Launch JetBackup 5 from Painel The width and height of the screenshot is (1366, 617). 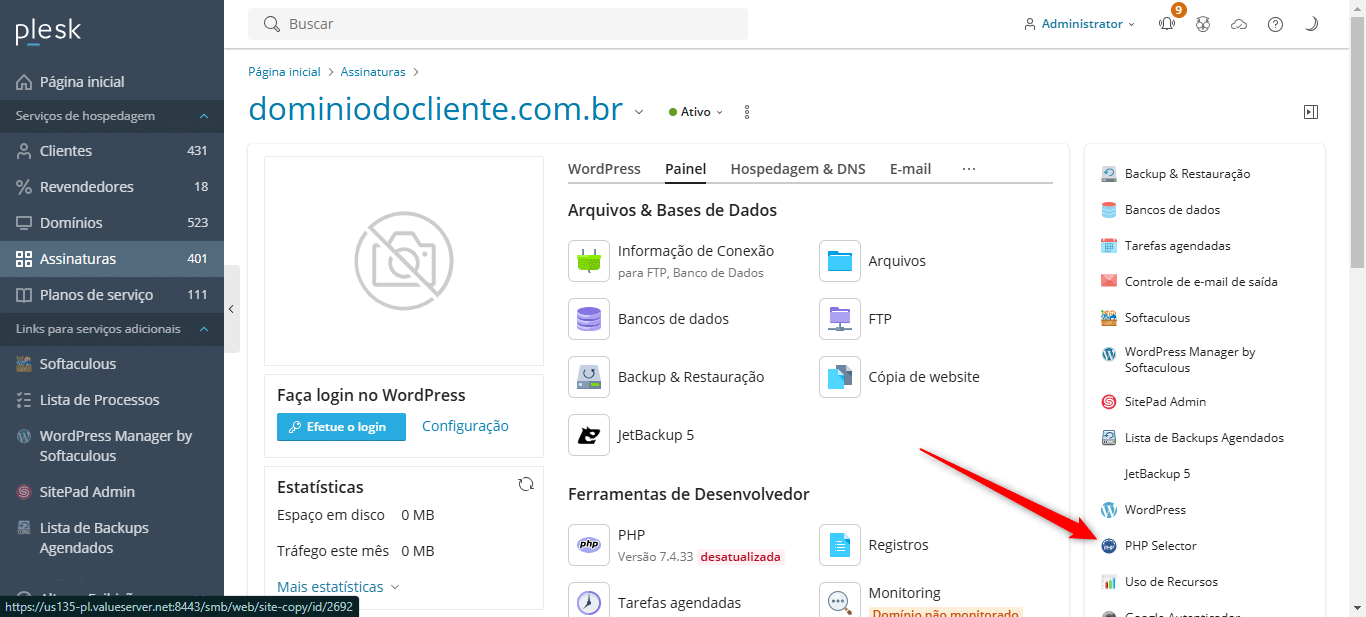589,435
